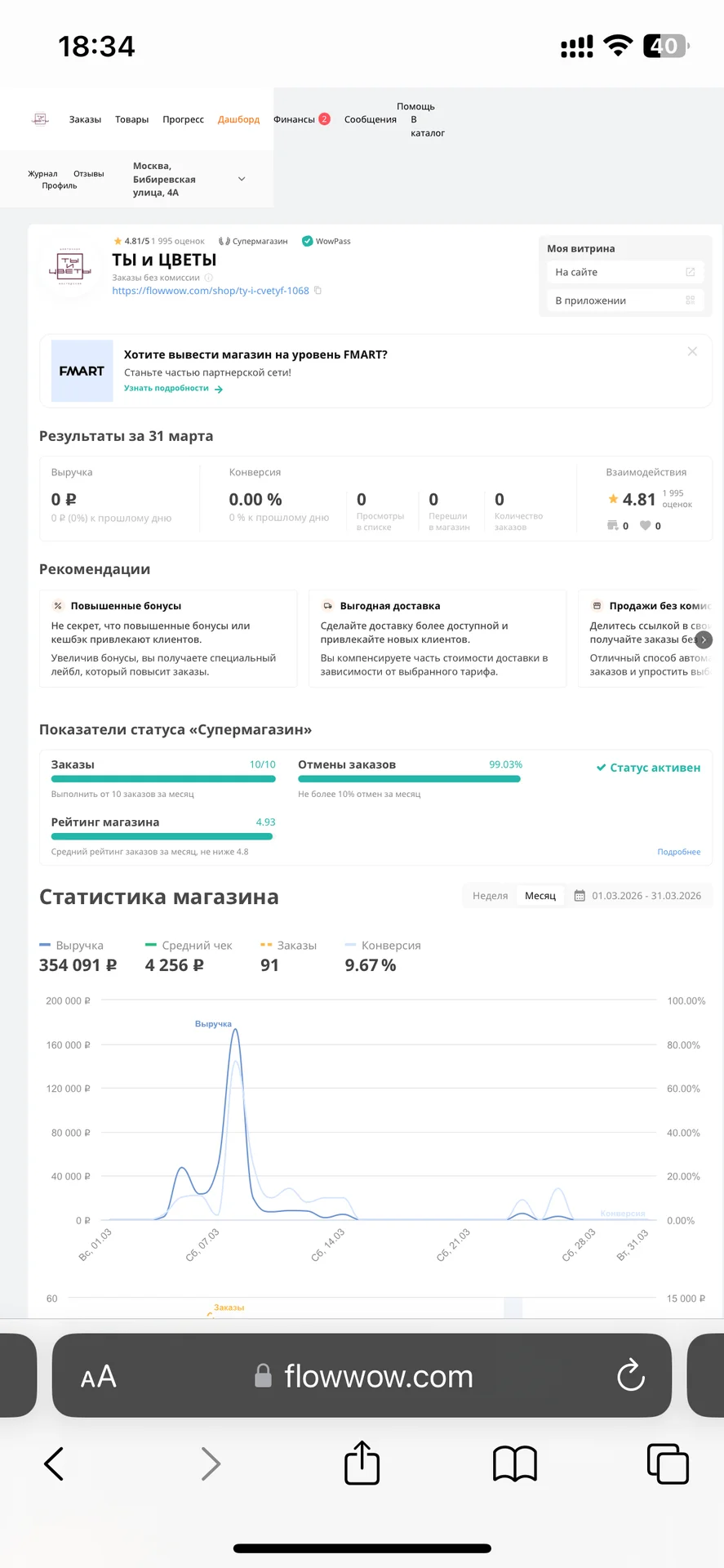This screenshot has height=1568, width=724.
Task: Open the Профиль page
Action: click(60, 185)
